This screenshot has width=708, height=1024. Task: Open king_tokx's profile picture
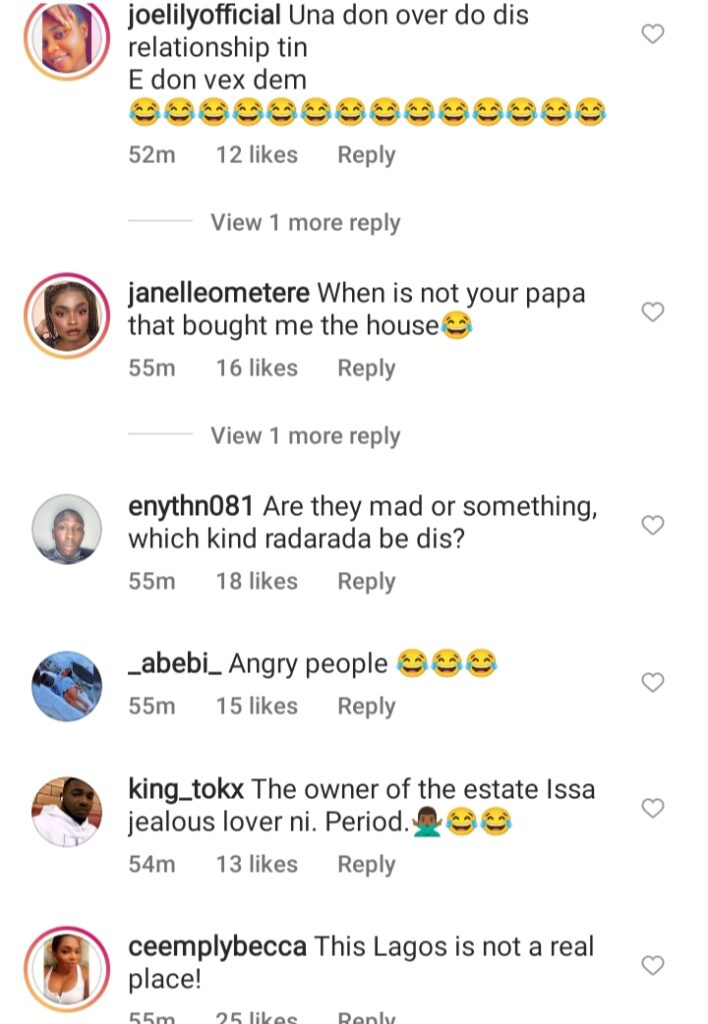tap(66, 811)
